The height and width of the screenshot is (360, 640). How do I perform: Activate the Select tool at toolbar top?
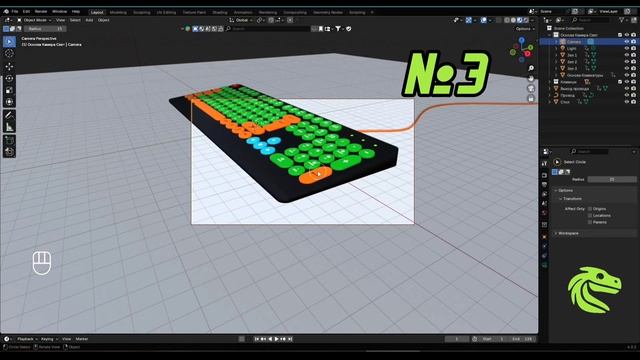[9, 41]
